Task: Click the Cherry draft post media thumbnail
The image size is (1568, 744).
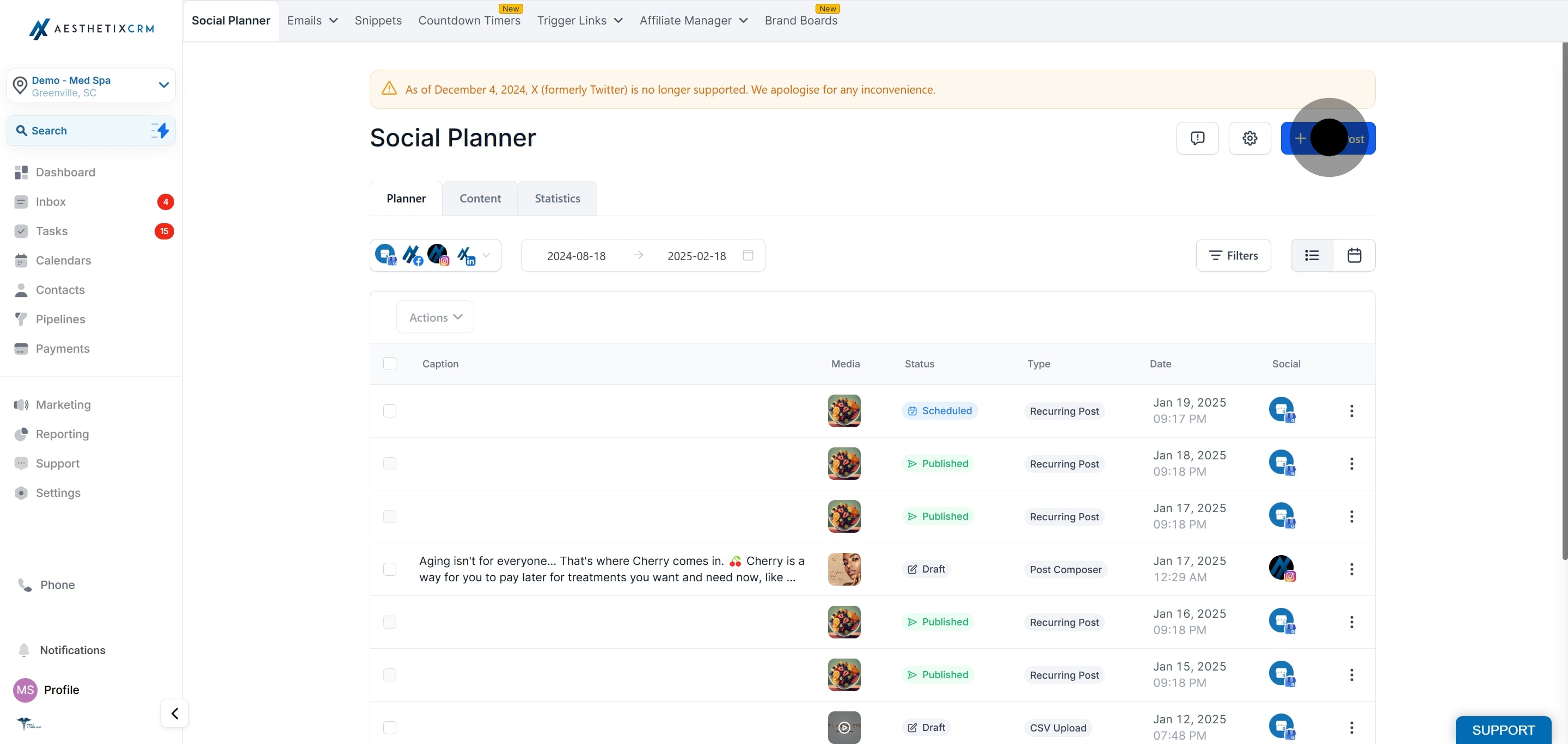Action: point(844,569)
